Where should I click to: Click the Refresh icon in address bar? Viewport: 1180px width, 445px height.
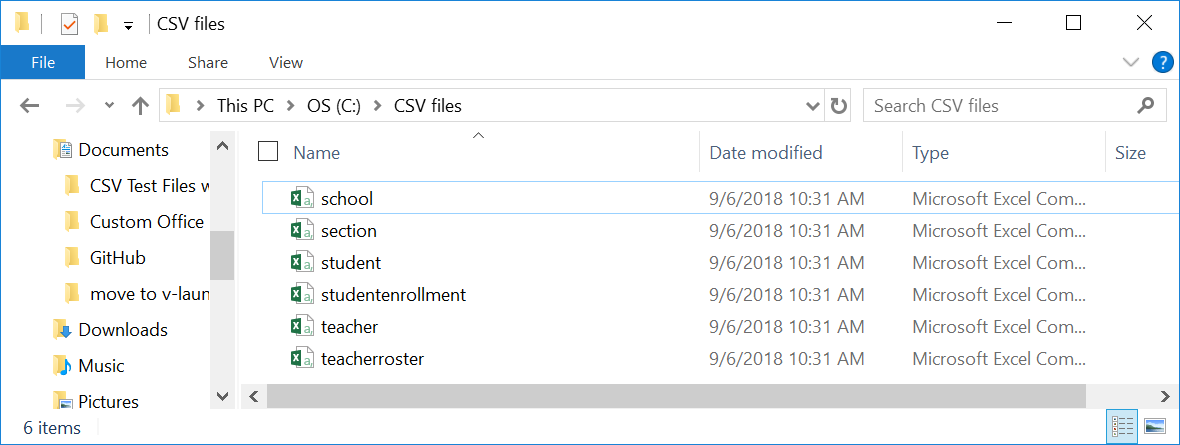point(838,106)
